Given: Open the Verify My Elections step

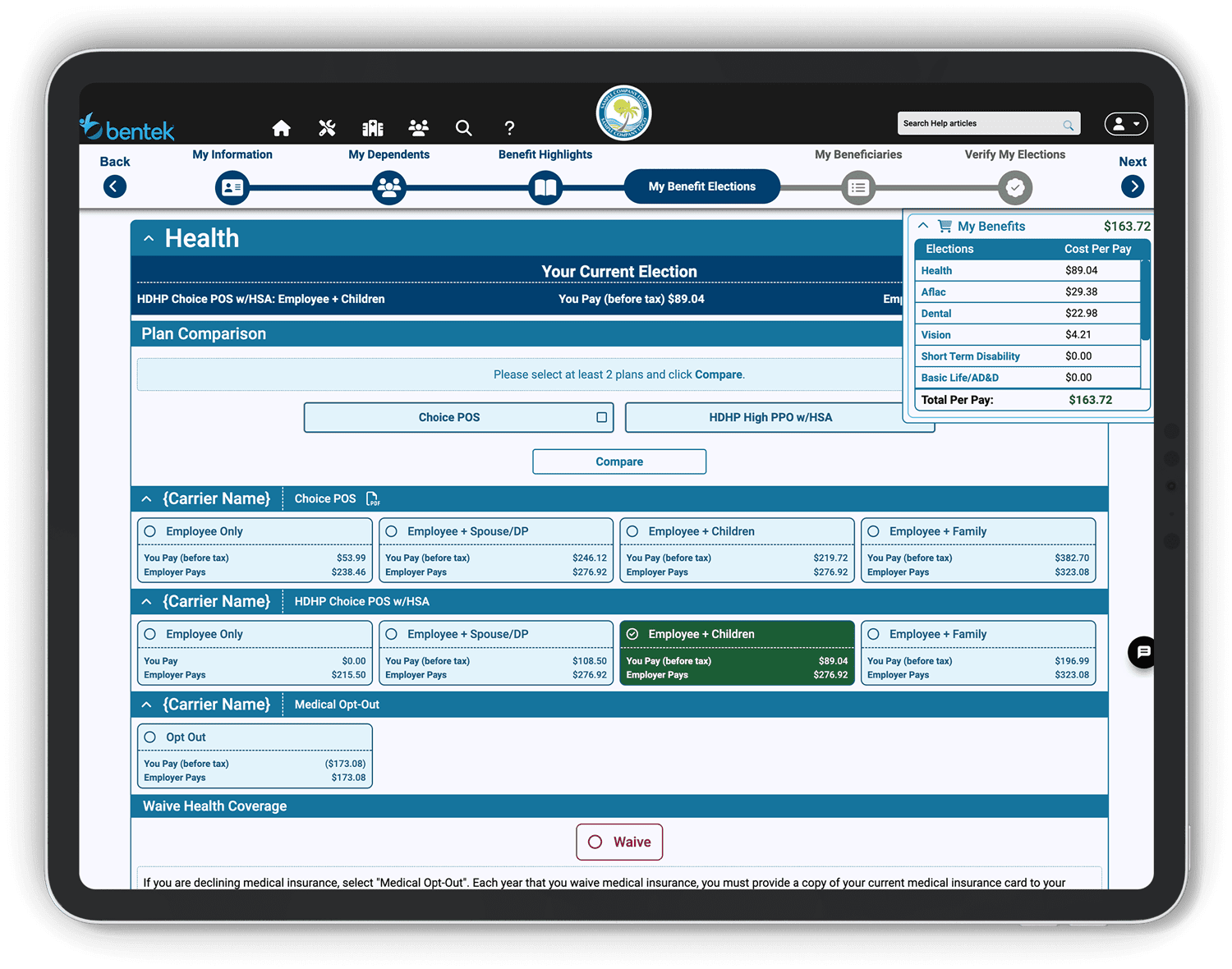Looking at the screenshot, I should click(x=1014, y=187).
